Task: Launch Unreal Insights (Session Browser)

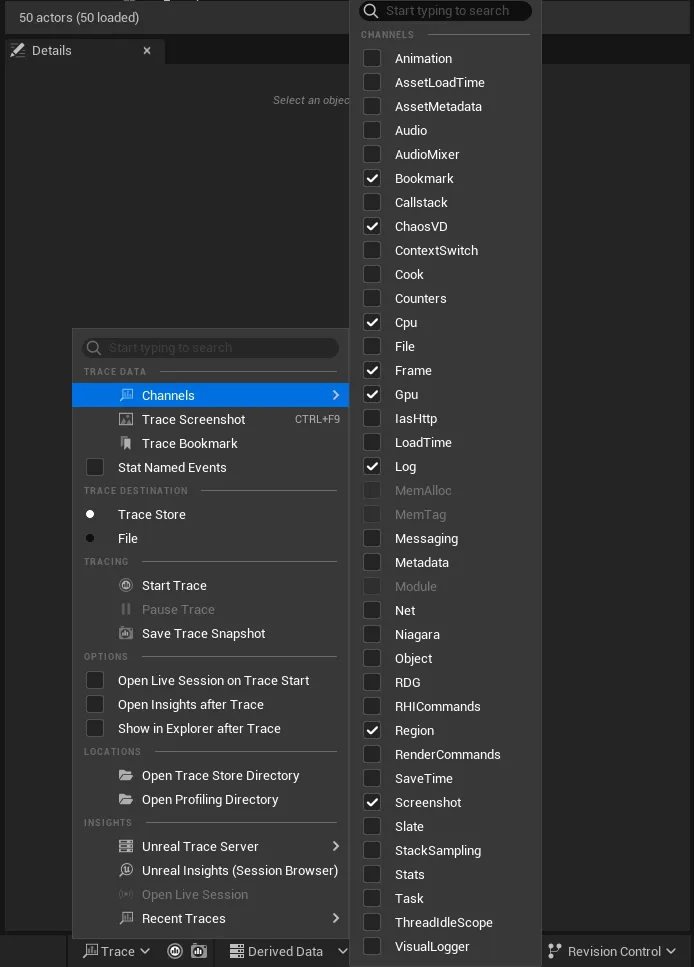Action: (x=210, y=870)
